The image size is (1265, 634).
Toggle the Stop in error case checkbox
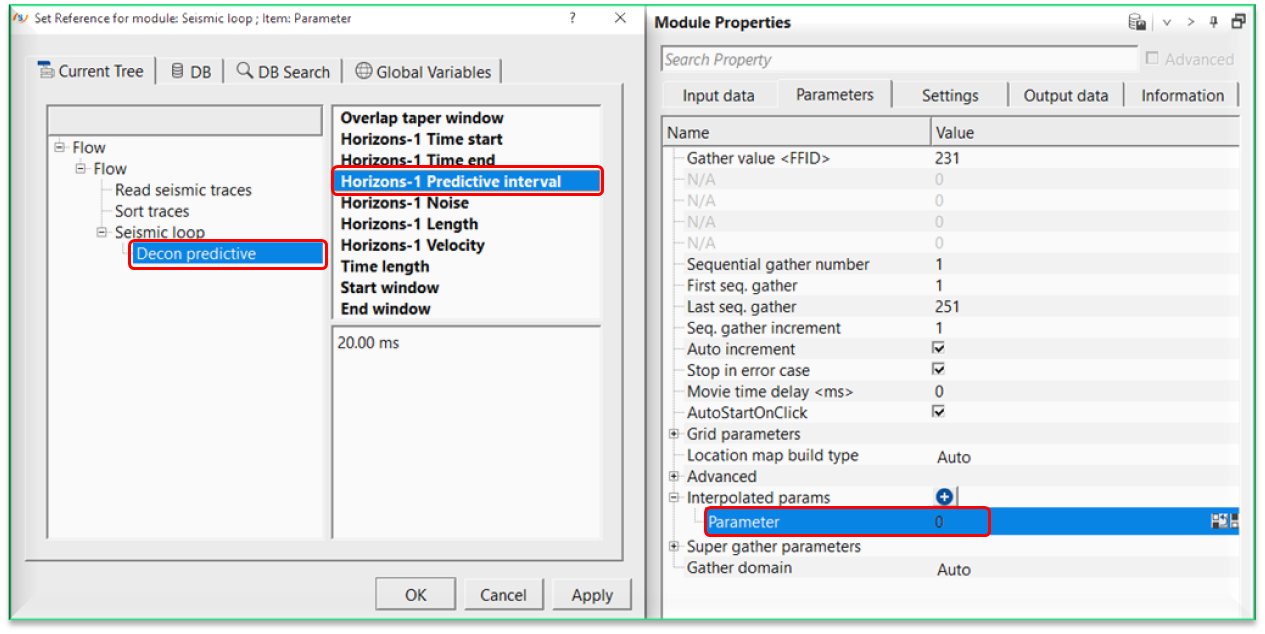pos(938,369)
